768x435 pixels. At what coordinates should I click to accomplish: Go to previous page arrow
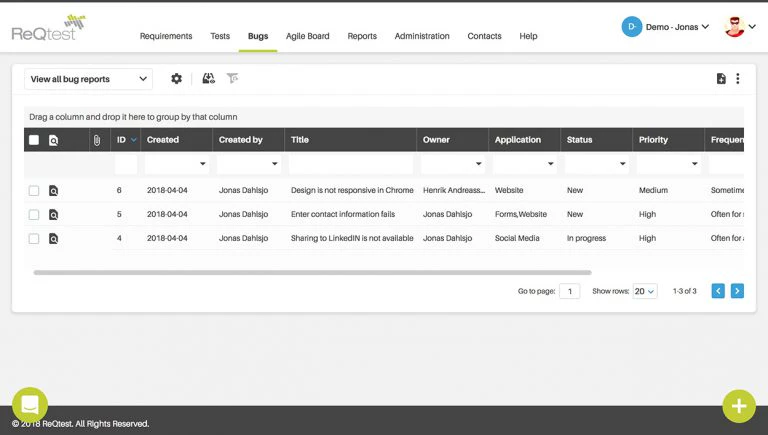(718, 291)
